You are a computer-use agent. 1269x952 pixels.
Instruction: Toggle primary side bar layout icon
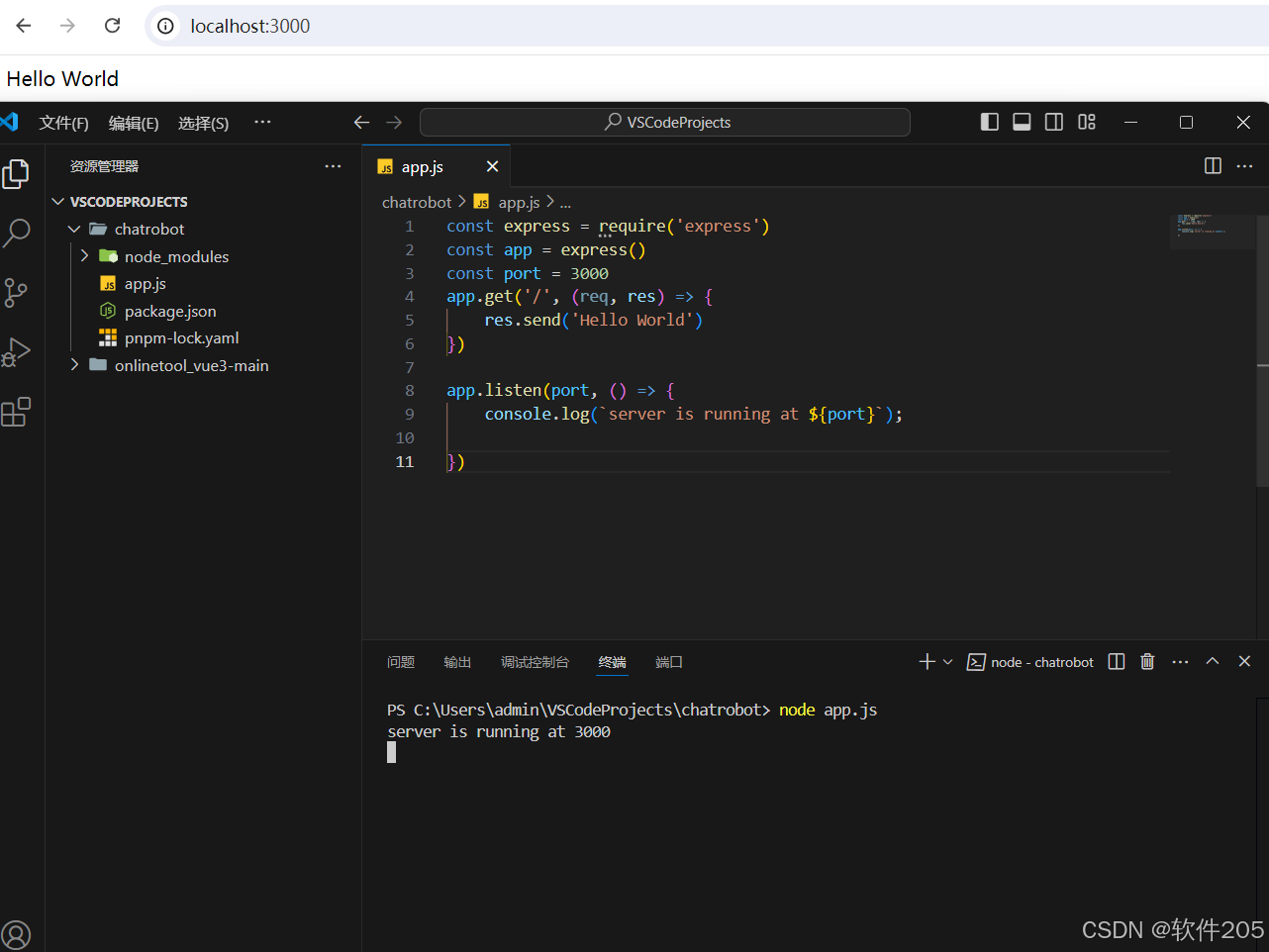click(x=989, y=122)
